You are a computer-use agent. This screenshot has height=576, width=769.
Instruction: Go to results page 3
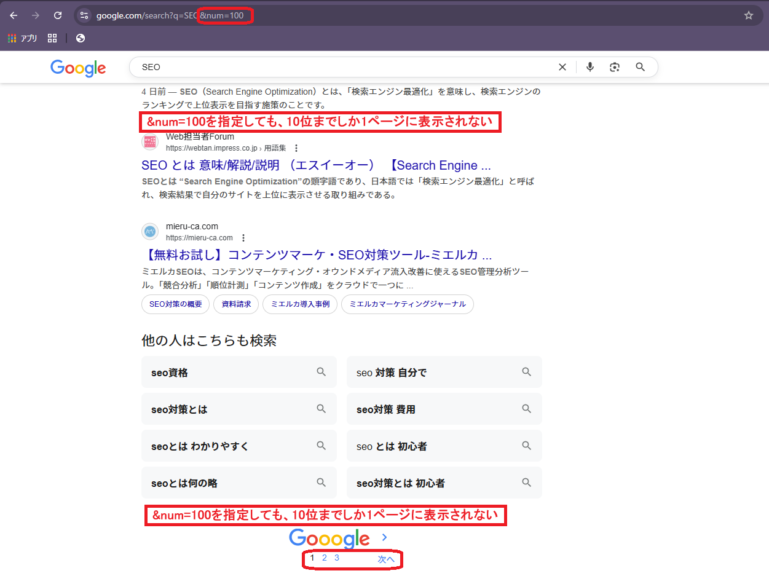pos(337,558)
